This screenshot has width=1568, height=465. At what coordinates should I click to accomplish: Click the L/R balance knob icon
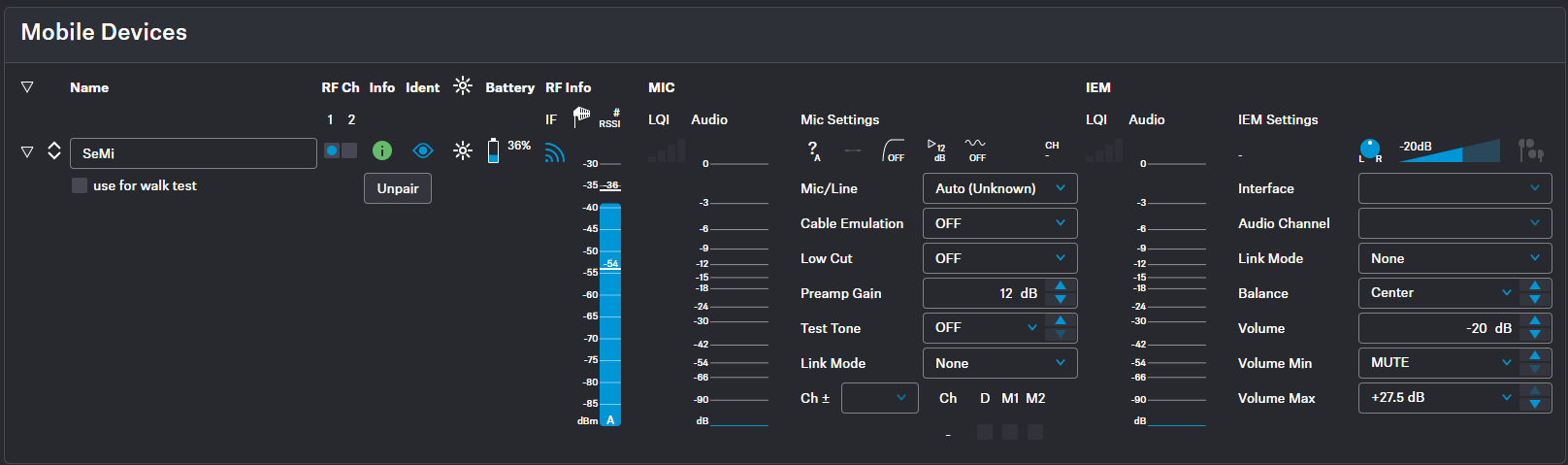pos(1370,149)
